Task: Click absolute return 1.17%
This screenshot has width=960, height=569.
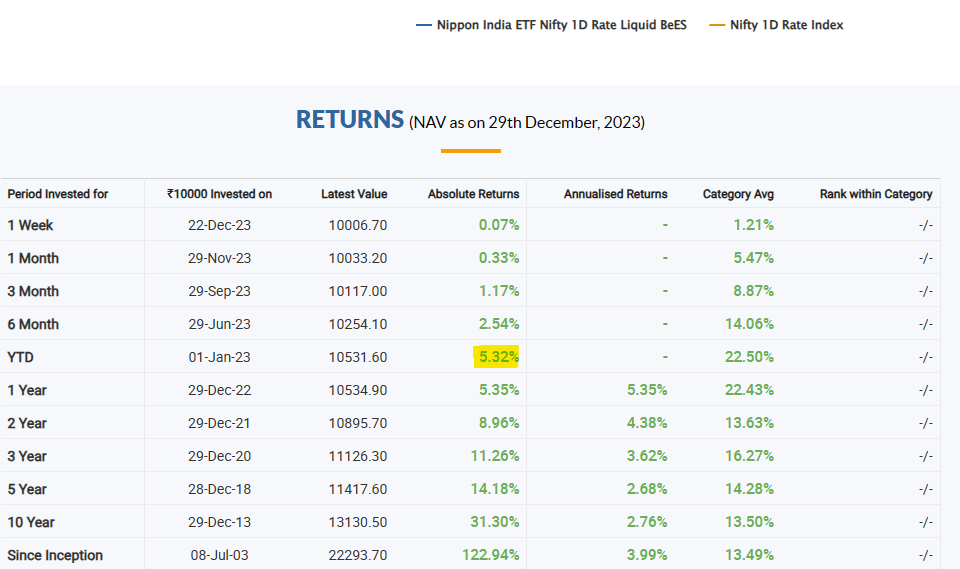Action: tap(498, 292)
